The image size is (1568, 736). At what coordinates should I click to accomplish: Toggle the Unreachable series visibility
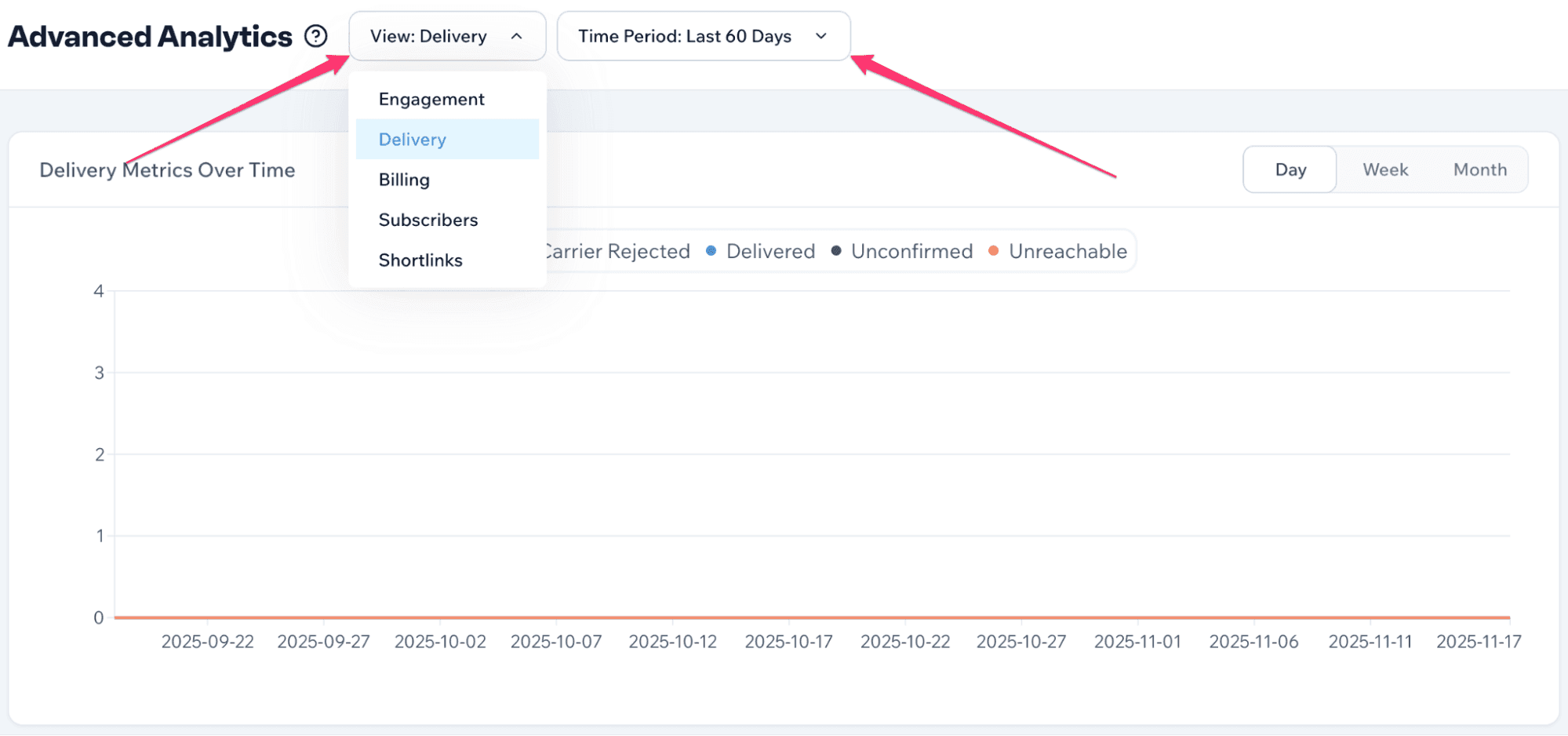point(1068,250)
